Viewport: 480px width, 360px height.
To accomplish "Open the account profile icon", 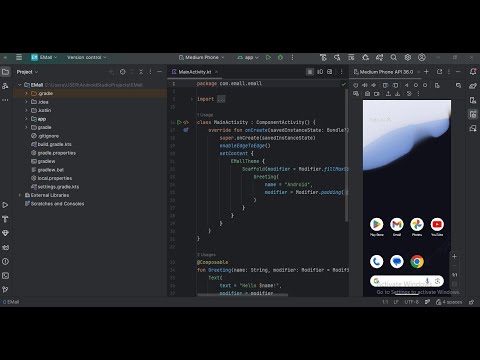I will 422,57.
